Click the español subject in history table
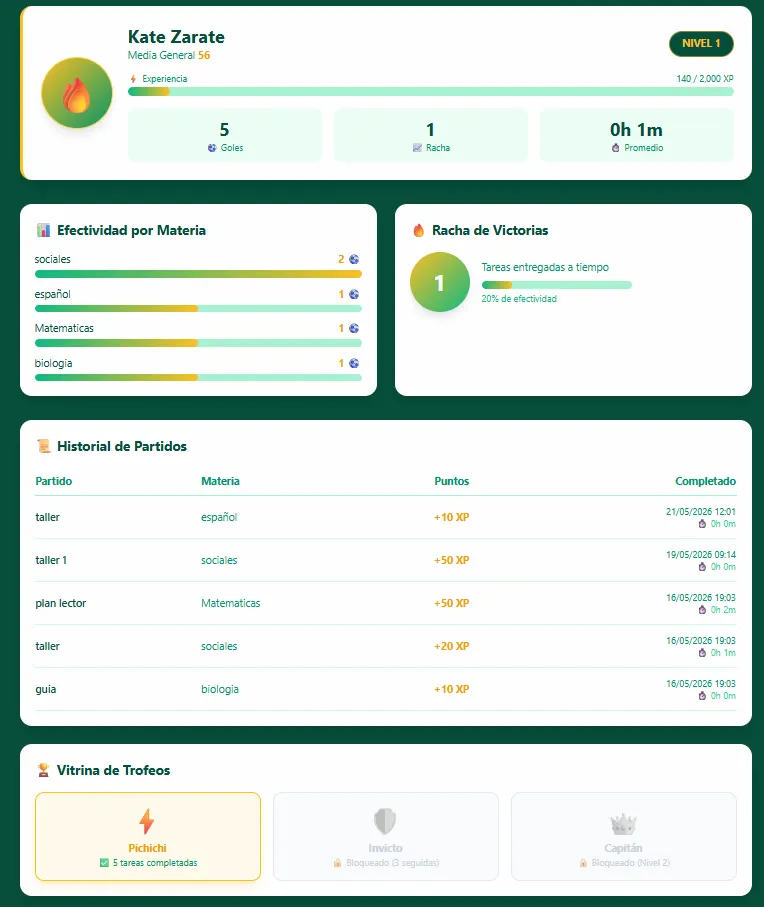The image size is (764, 907). [219, 517]
